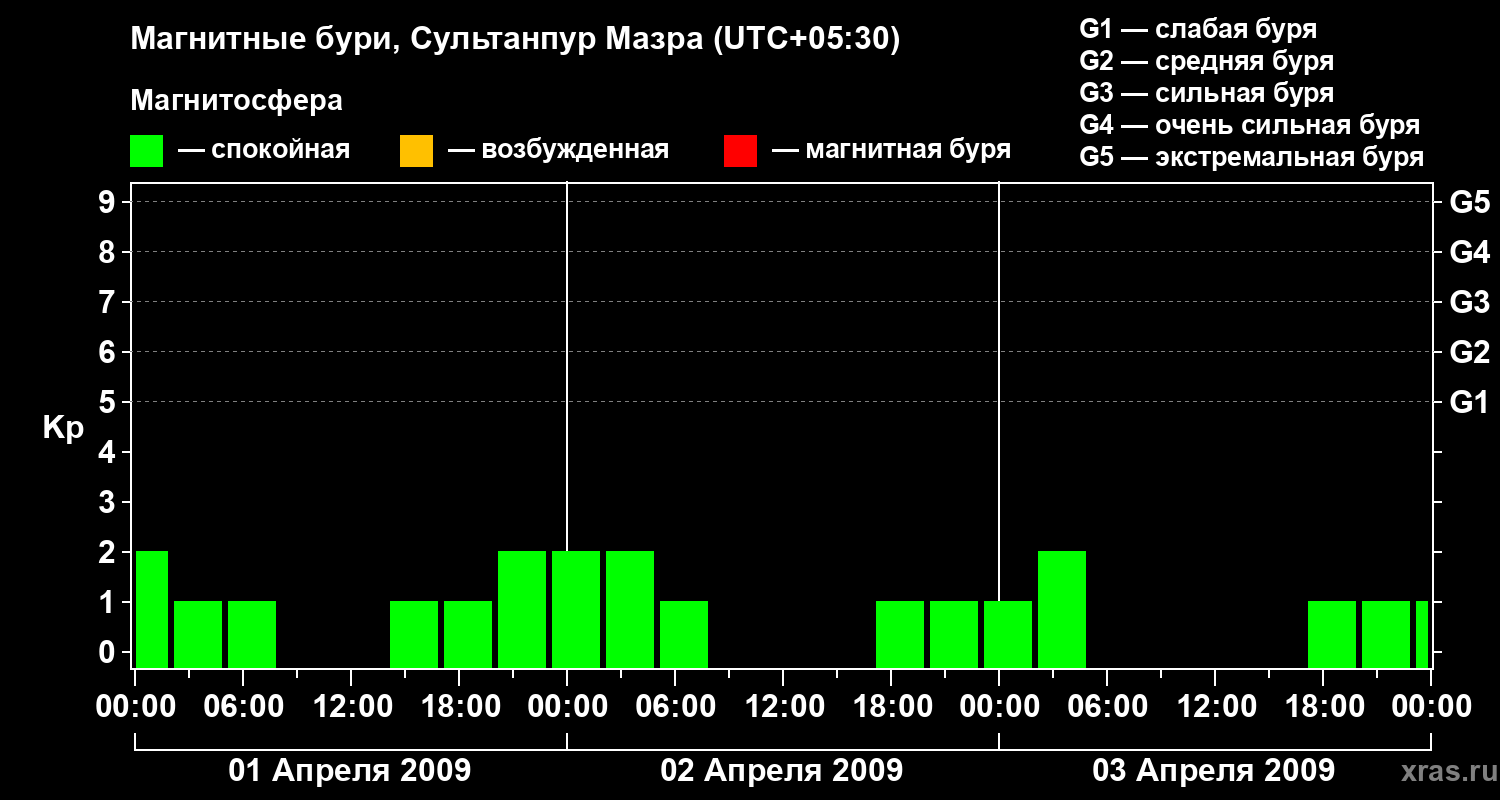Select the date label 03 Апреля 2009
1500x800 pixels.
(x=1214, y=771)
